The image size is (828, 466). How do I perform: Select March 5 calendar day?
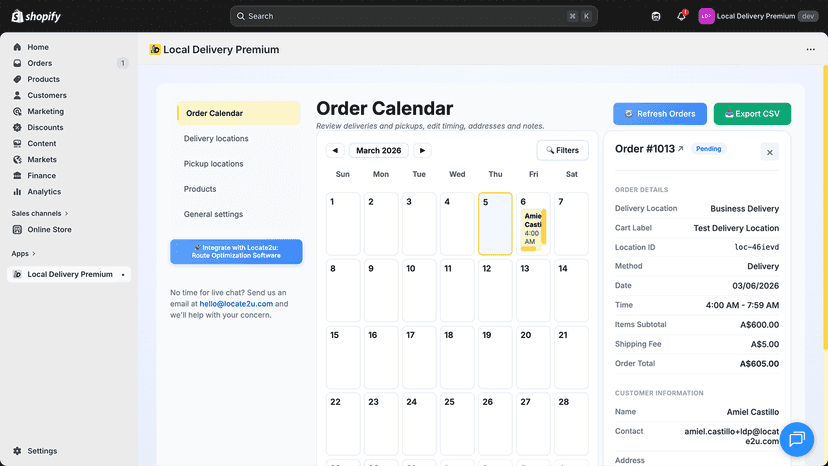(495, 224)
